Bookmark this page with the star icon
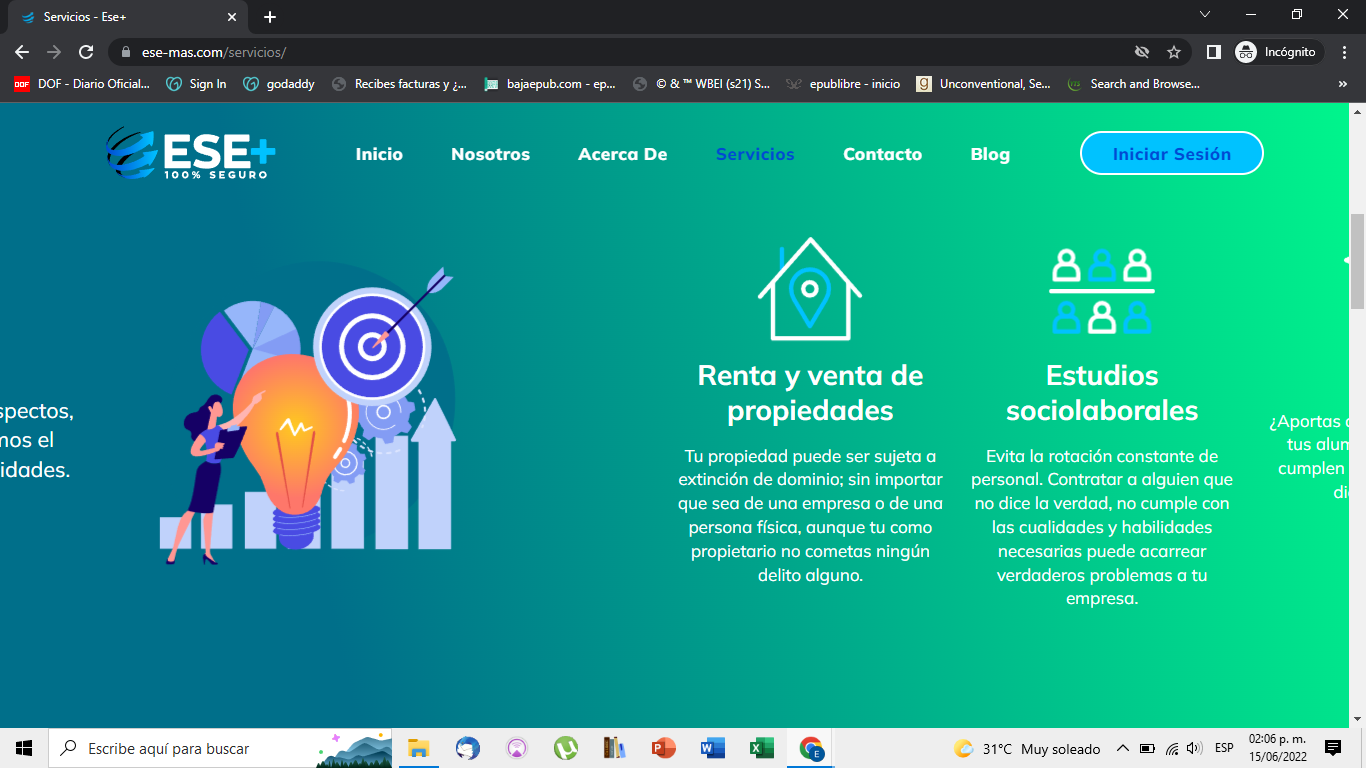Screen dimensions: 1366x768 1174,52
